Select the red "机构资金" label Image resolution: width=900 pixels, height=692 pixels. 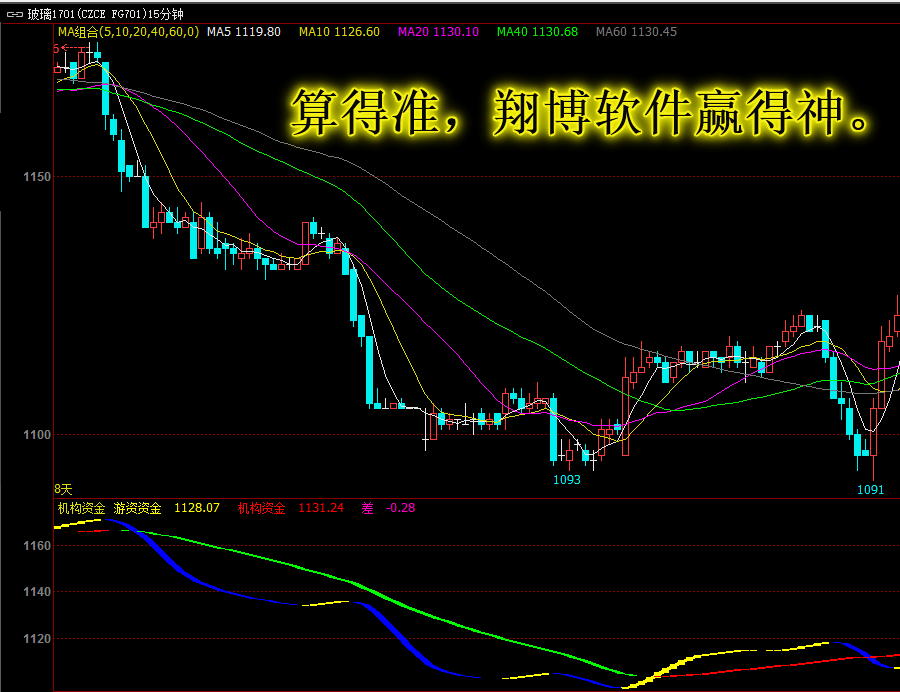(261, 508)
